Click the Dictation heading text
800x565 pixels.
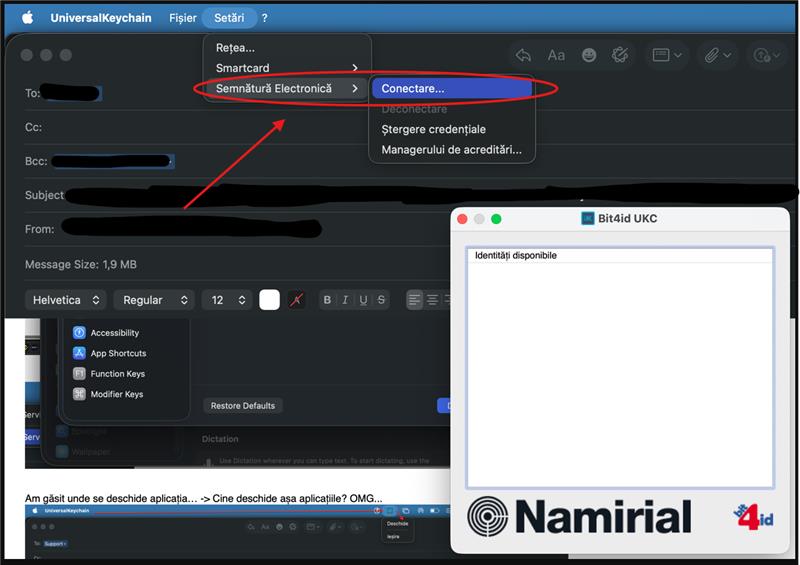(220, 439)
